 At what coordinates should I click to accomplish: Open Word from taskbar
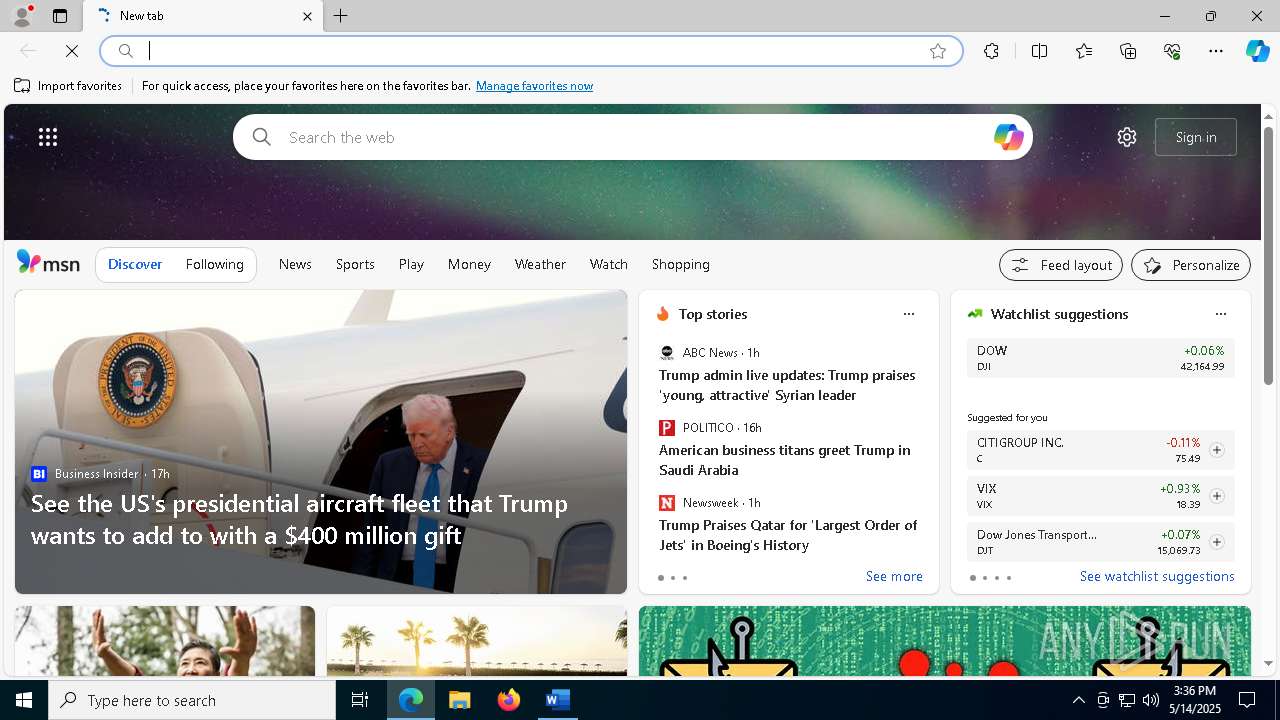tap(557, 700)
